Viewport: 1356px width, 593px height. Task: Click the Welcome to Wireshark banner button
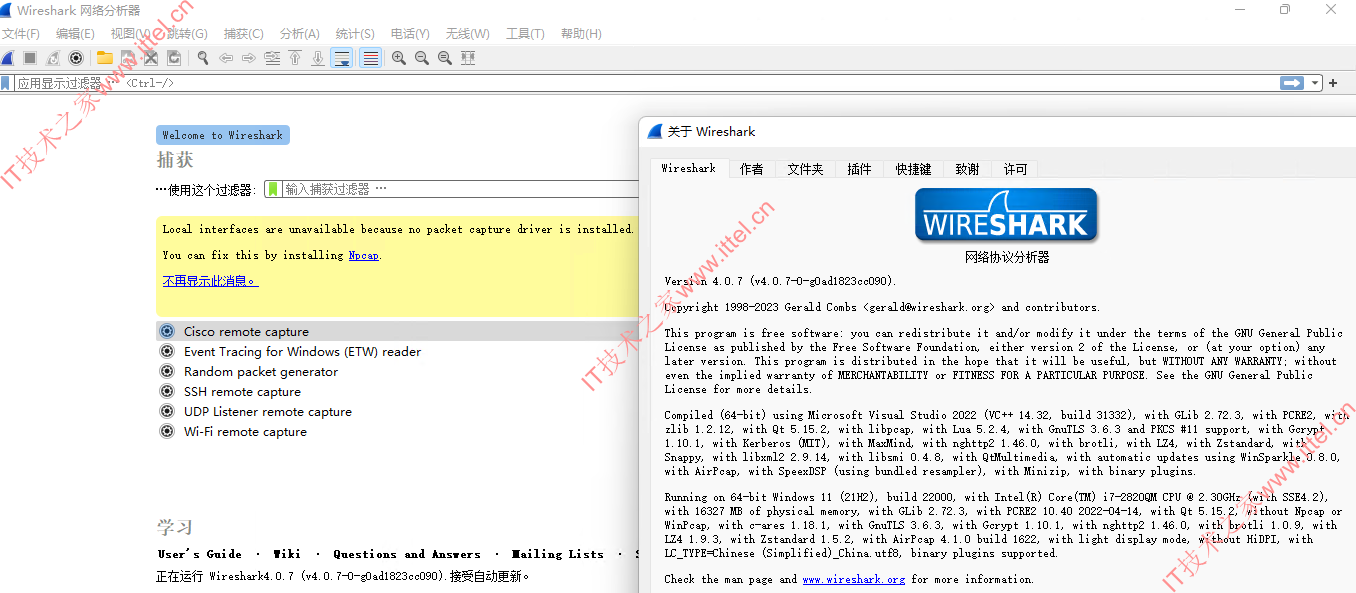click(x=223, y=135)
